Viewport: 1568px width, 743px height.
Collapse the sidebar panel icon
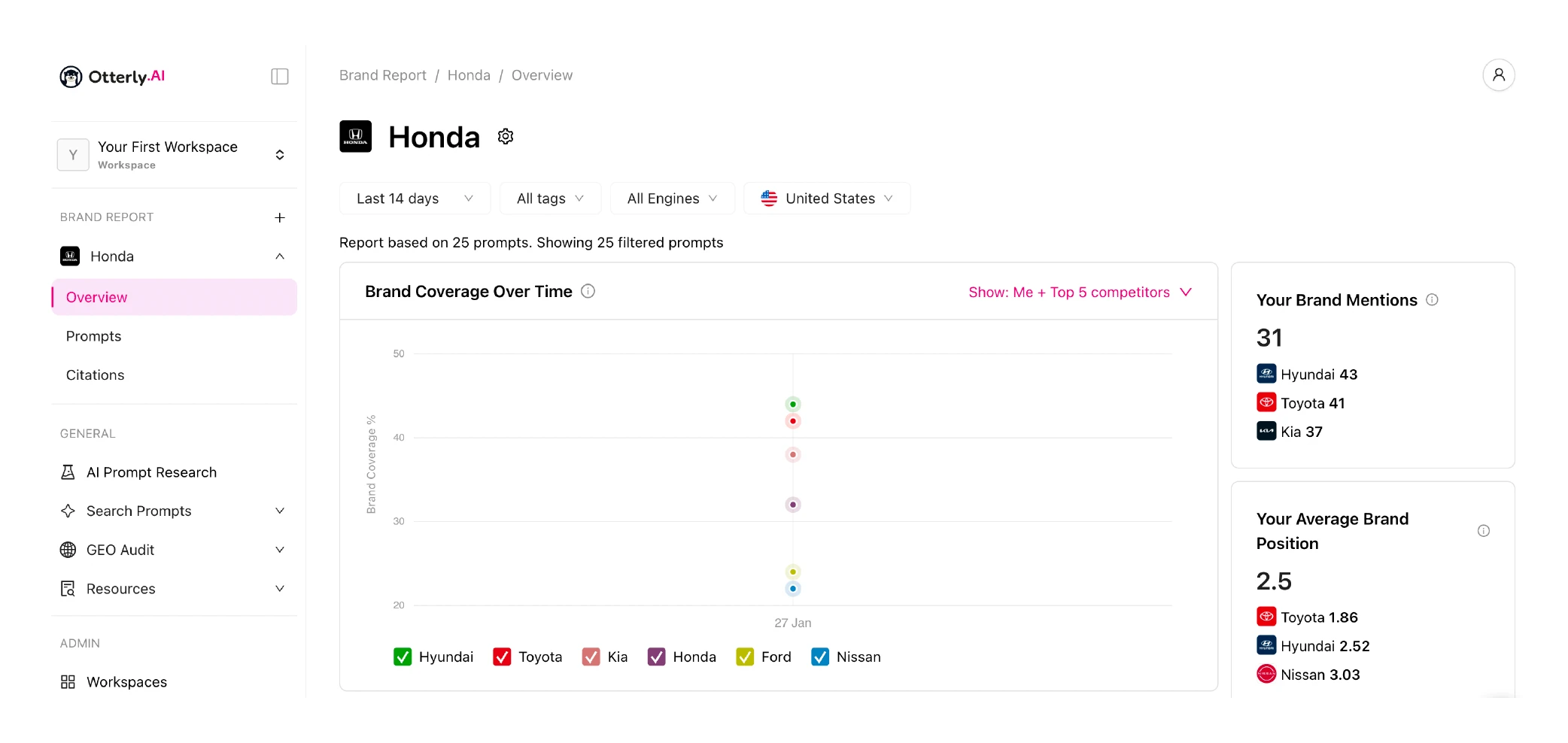279,77
